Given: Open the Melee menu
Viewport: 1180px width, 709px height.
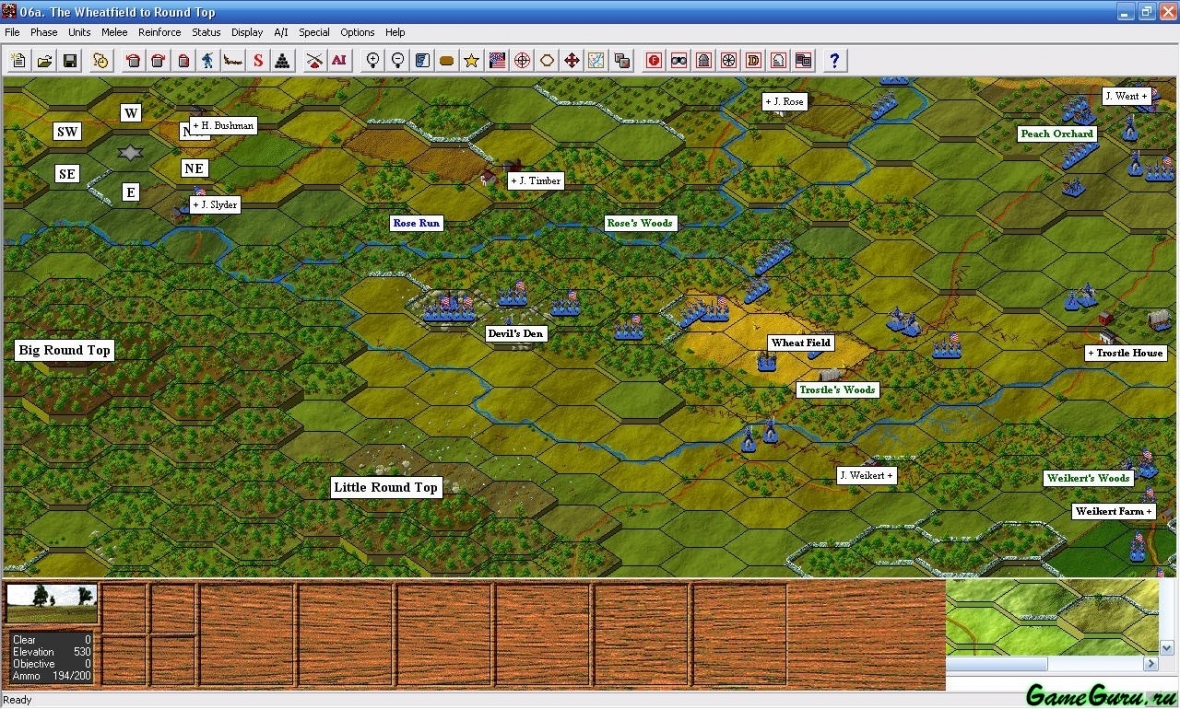Looking at the screenshot, I should tap(114, 32).
